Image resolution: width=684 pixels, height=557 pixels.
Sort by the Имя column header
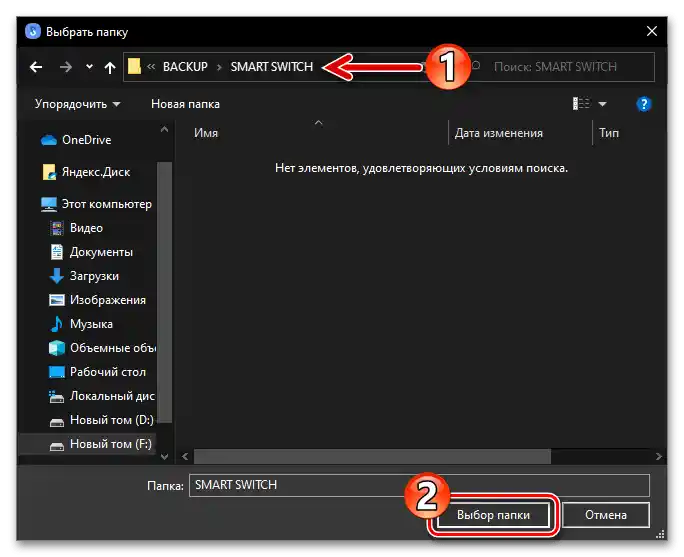tap(205, 133)
